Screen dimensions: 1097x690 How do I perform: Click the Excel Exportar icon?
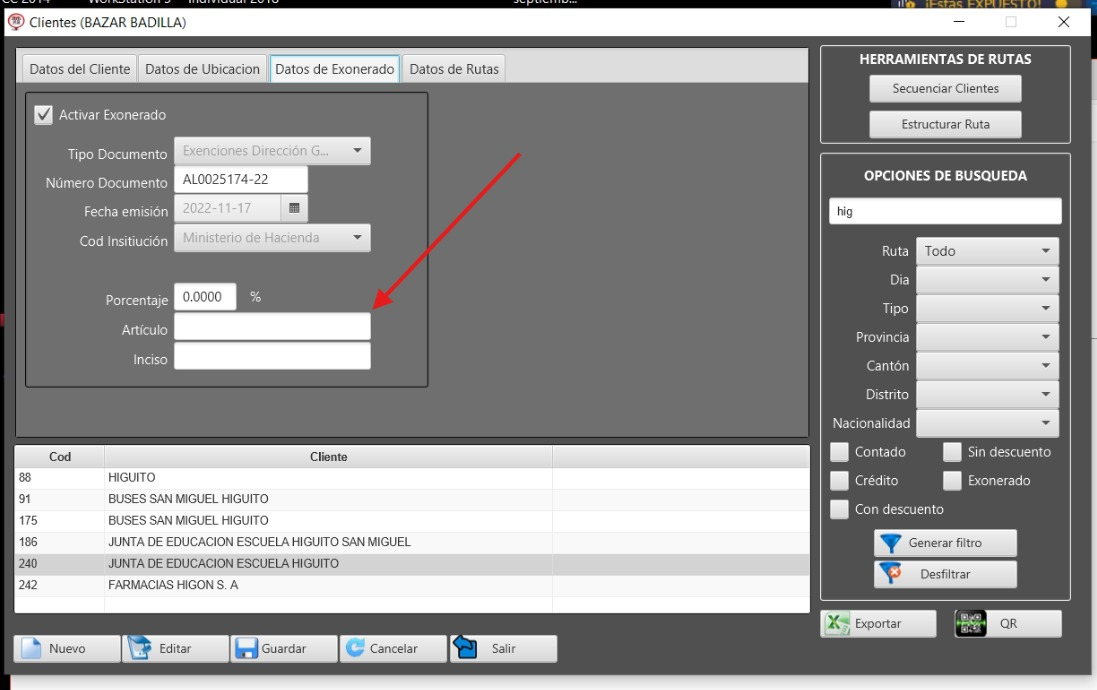(837, 624)
